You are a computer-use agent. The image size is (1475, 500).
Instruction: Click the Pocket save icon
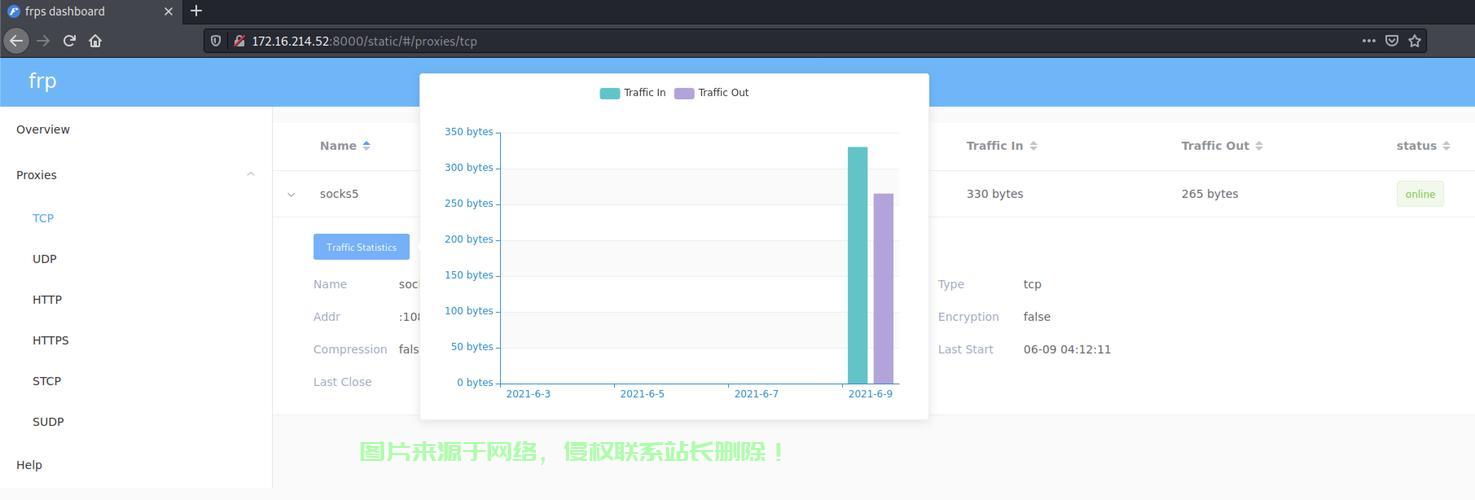[x=1391, y=41]
